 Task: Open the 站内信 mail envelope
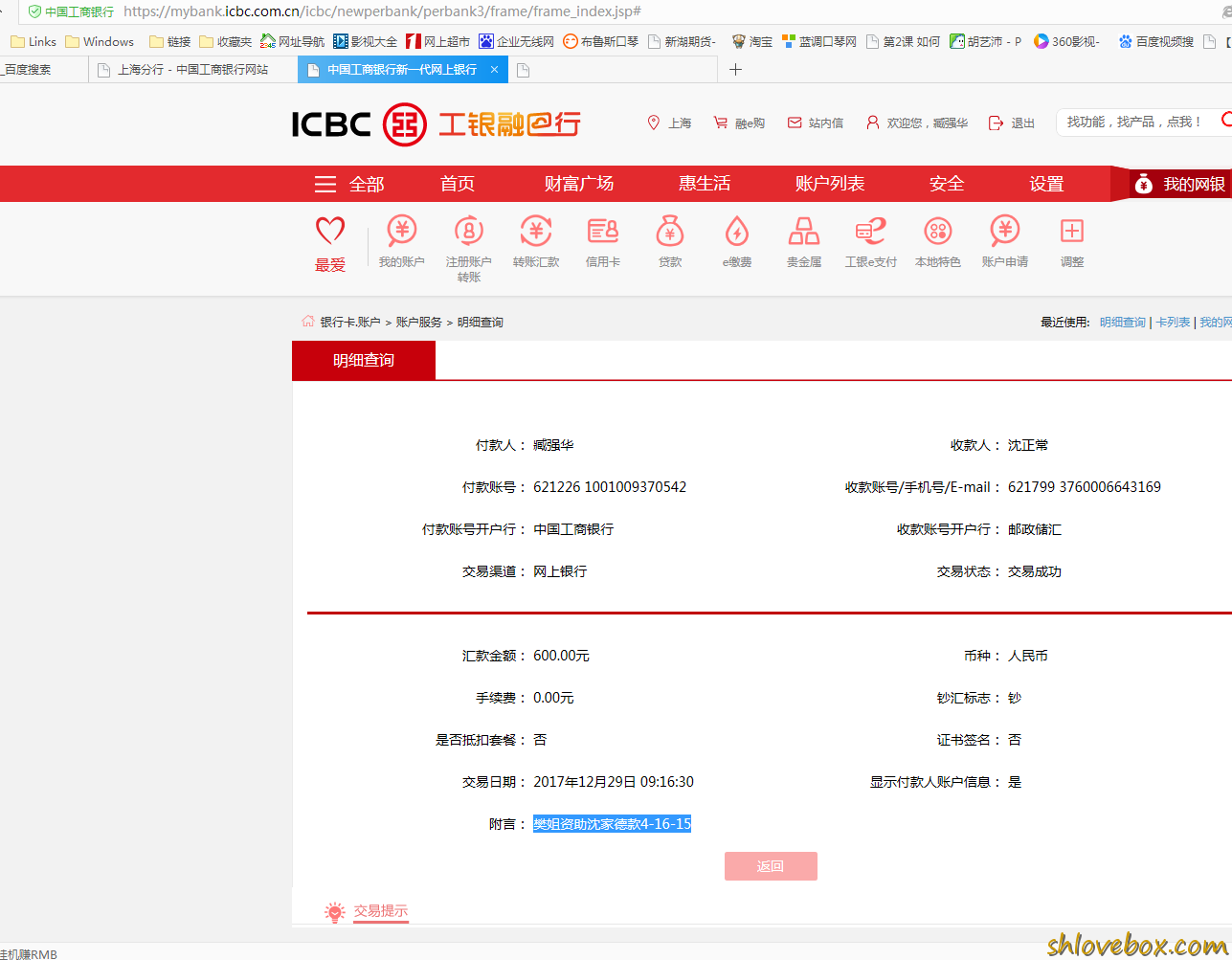click(795, 123)
